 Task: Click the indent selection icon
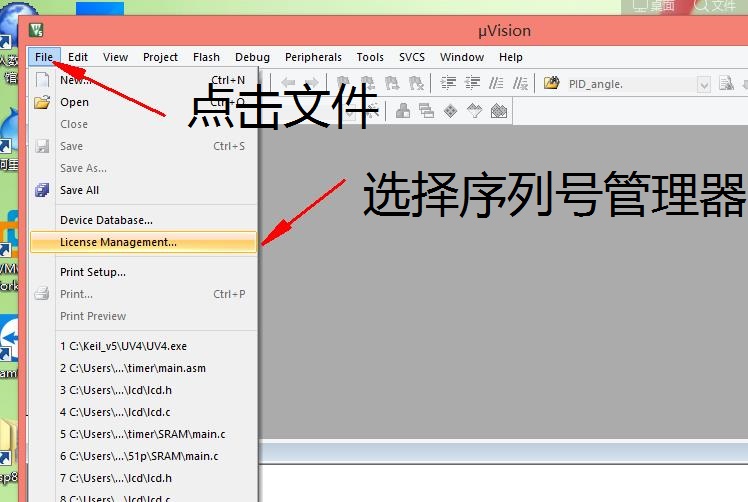(448, 84)
